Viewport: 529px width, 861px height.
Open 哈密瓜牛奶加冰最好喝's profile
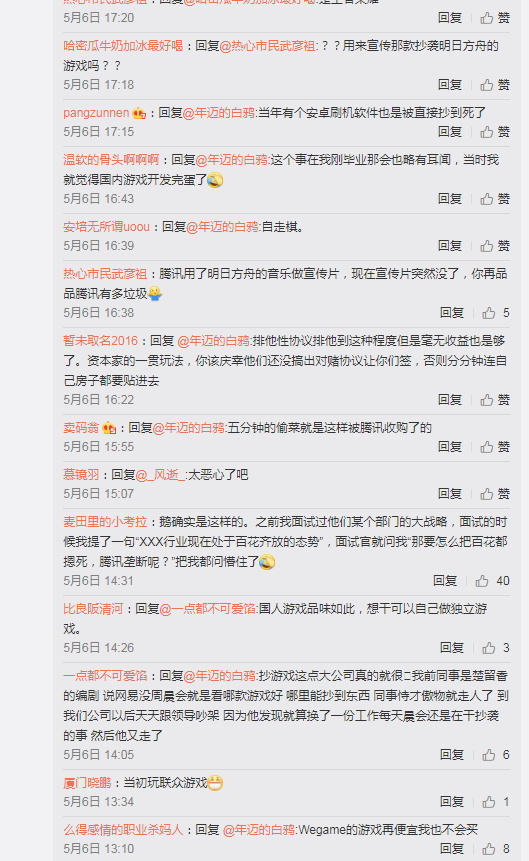(123, 46)
